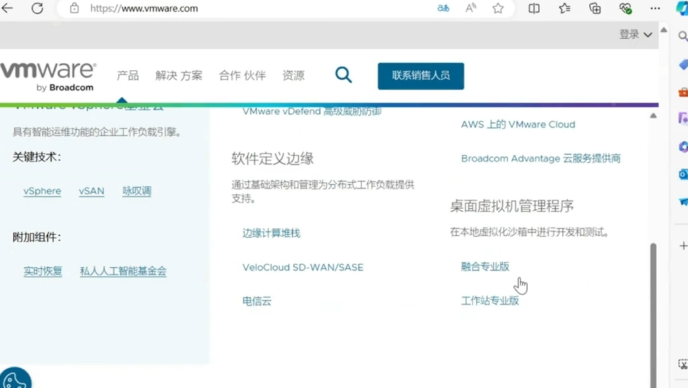Click the site search magnifier icon

tap(344, 75)
